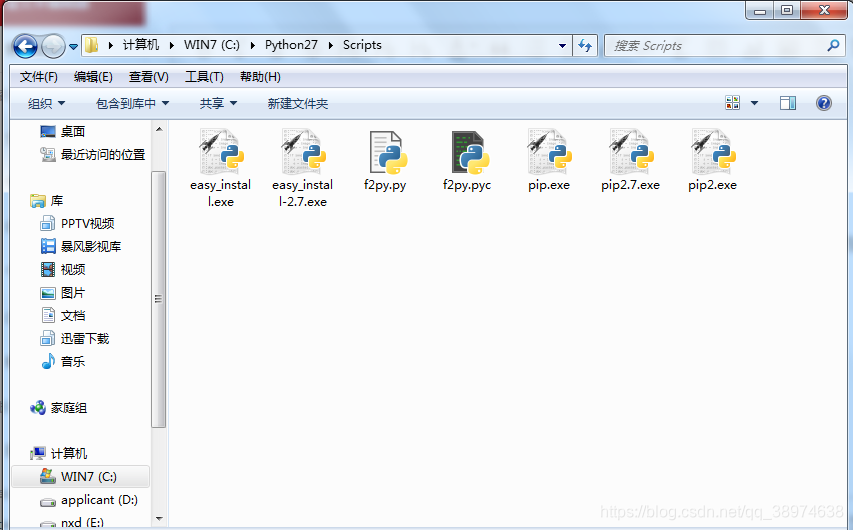
Task: Select the pip2.exe file icon
Action: (x=713, y=151)
